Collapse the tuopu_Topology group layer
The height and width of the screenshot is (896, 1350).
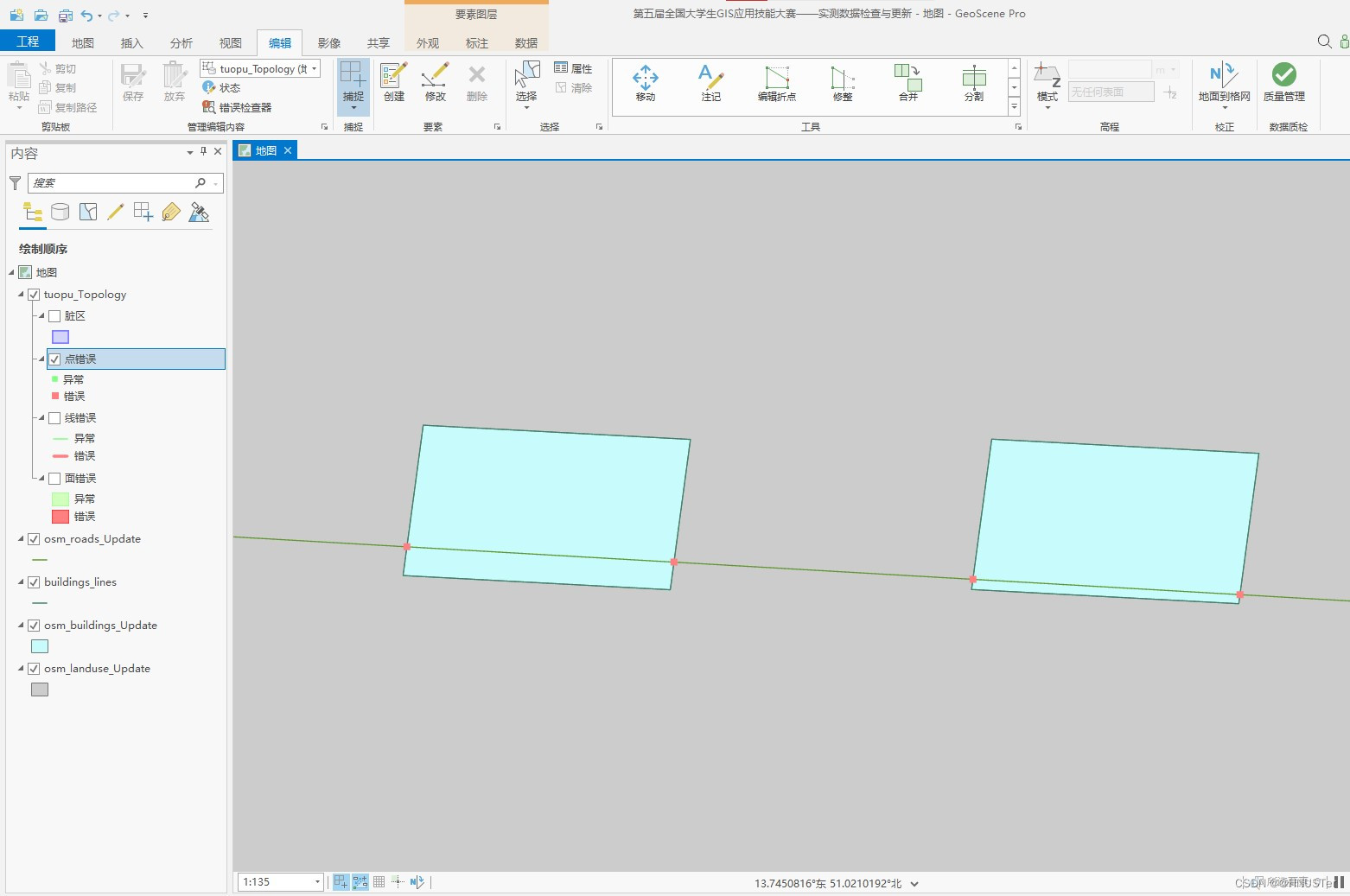21,295
